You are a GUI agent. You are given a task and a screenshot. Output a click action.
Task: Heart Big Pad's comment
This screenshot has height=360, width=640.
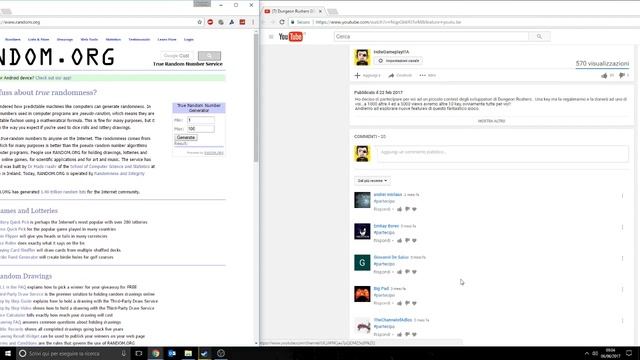pyautogui.click(x=414, y=303)
